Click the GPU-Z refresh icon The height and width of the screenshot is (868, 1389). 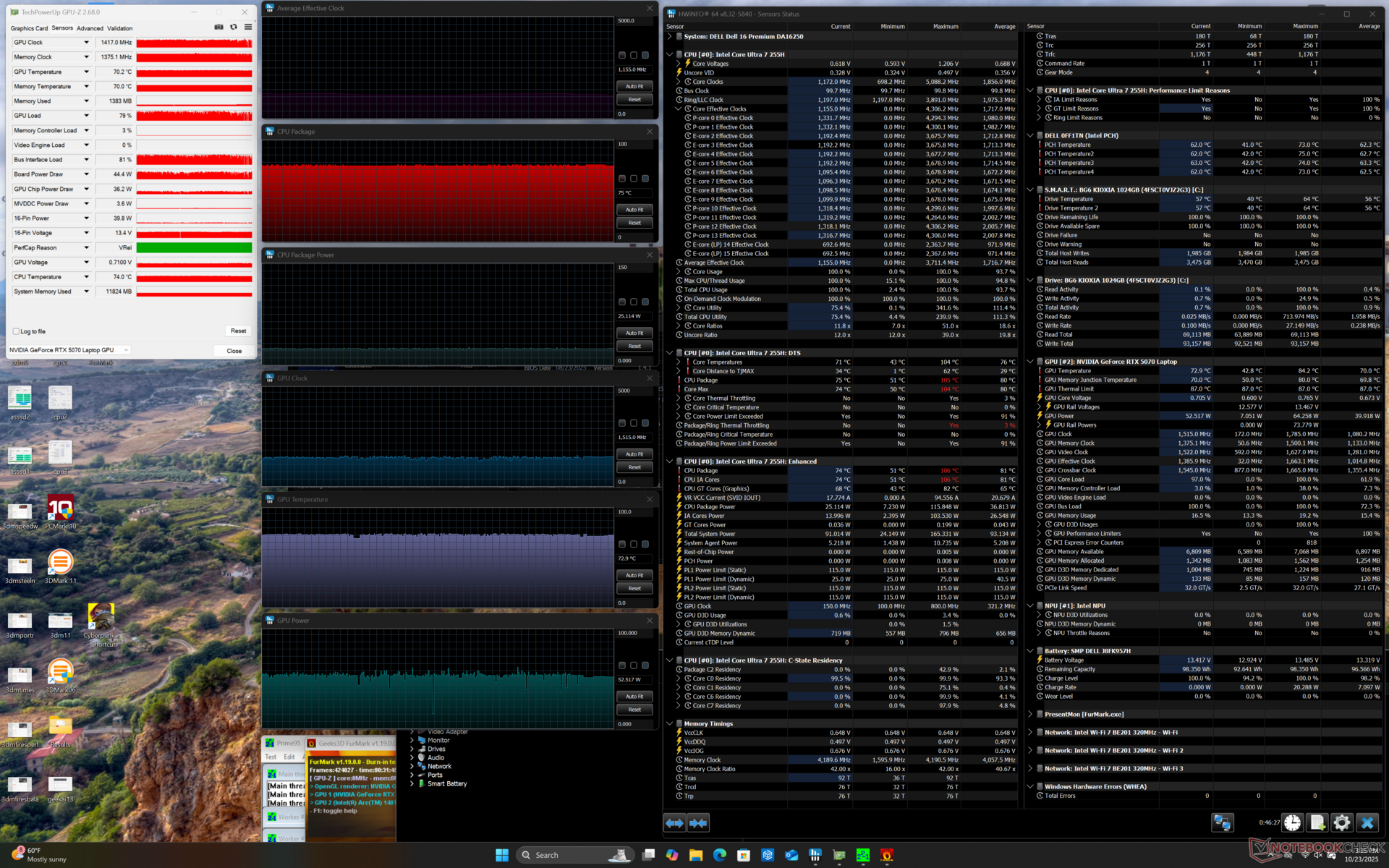coord(234,27)
